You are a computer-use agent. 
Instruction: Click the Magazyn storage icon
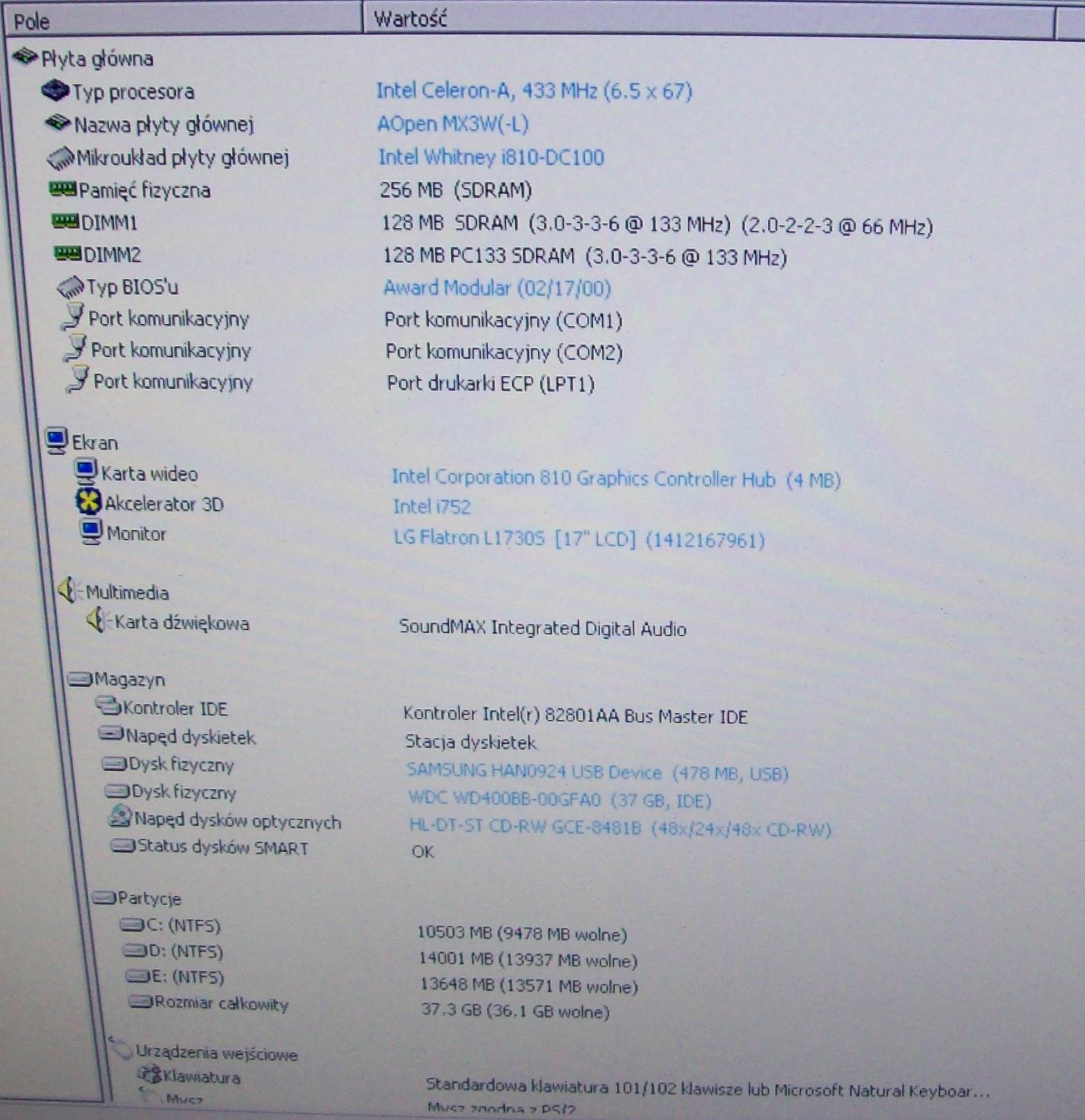pos(80,679)
